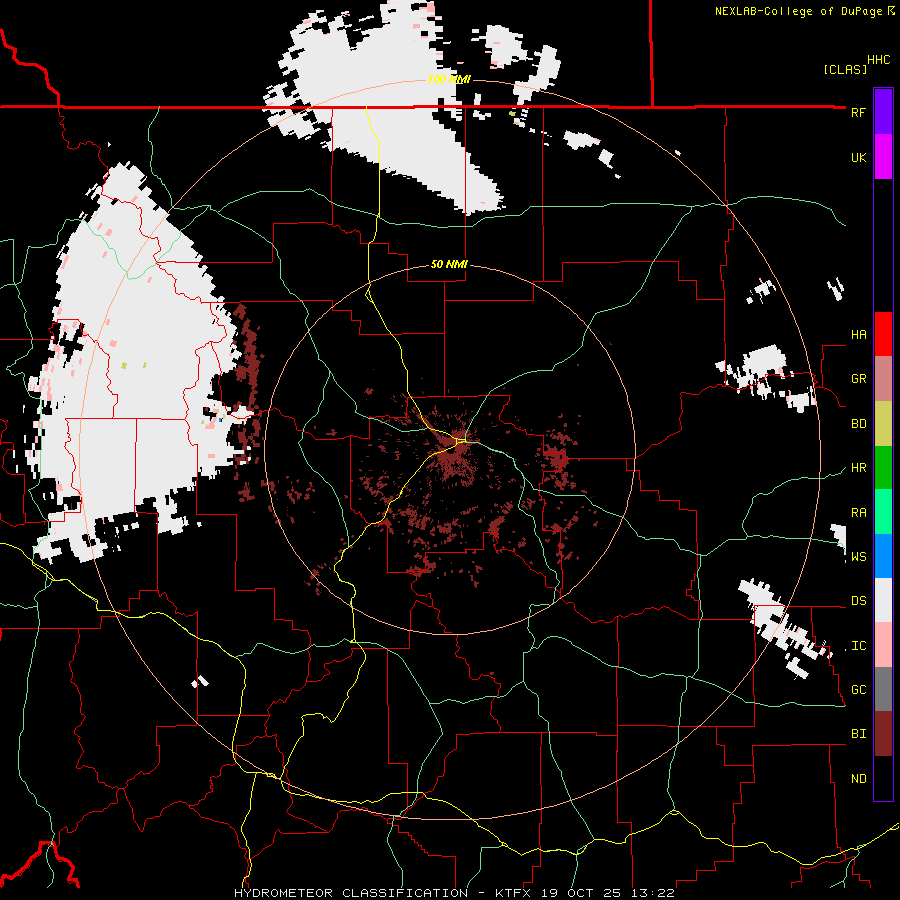Pick the dark green HR legend color

[x=883, y=468]
